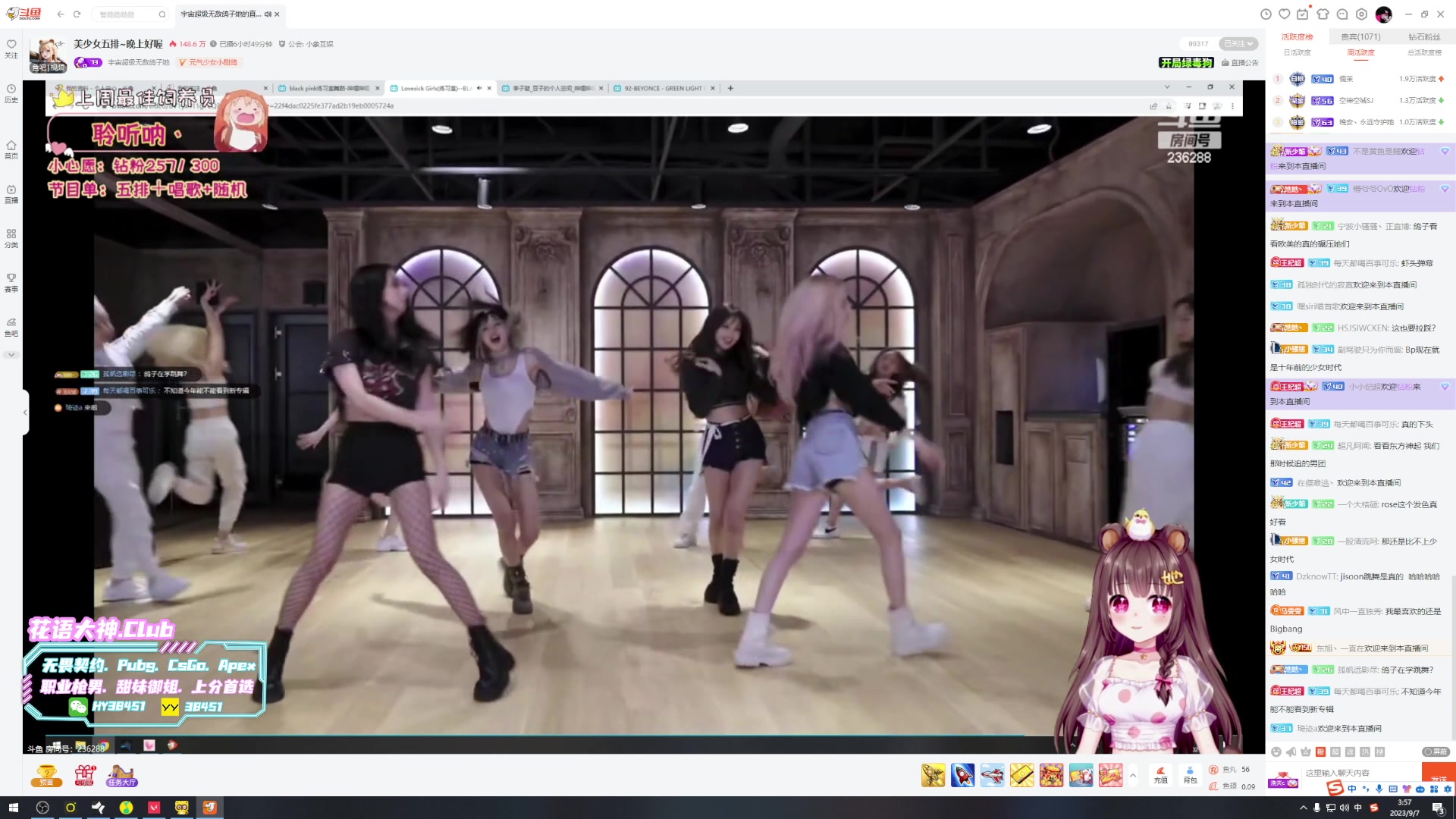Screen dimensions: 1456x819
Task: Click the search magnifier icon
Action: (162, 14)
